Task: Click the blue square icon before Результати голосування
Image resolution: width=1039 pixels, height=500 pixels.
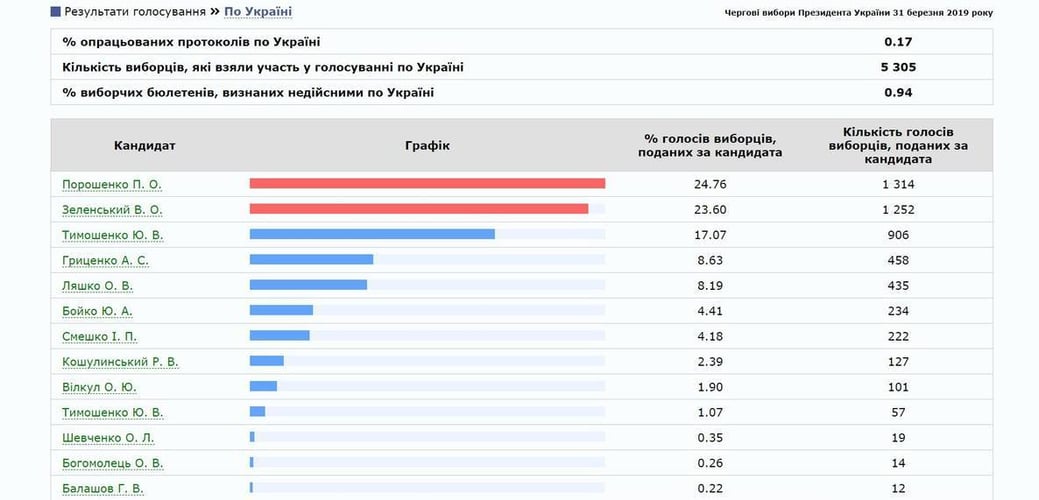Action: point(55,12)
